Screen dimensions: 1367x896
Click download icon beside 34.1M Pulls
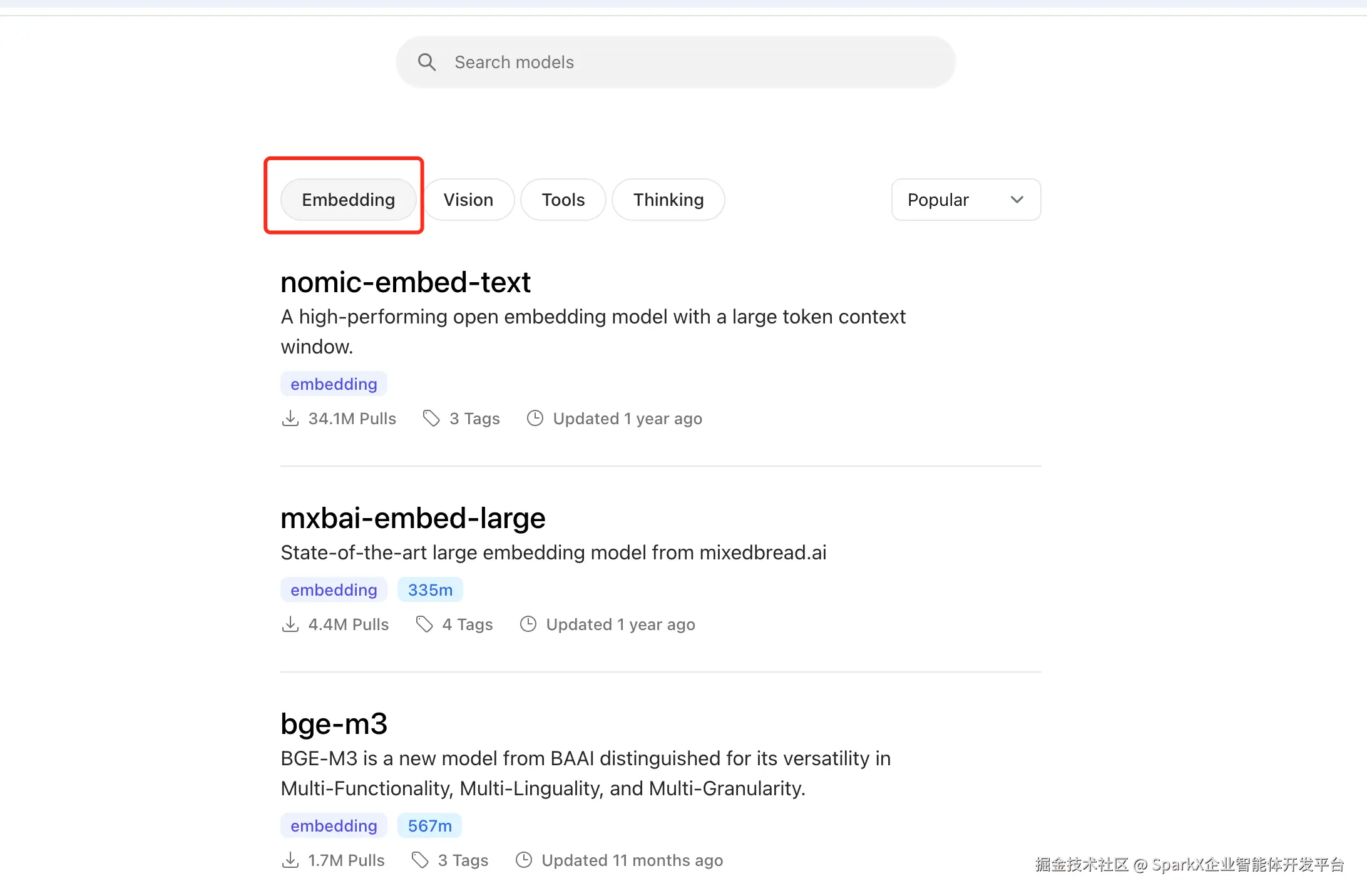point(290,418)
